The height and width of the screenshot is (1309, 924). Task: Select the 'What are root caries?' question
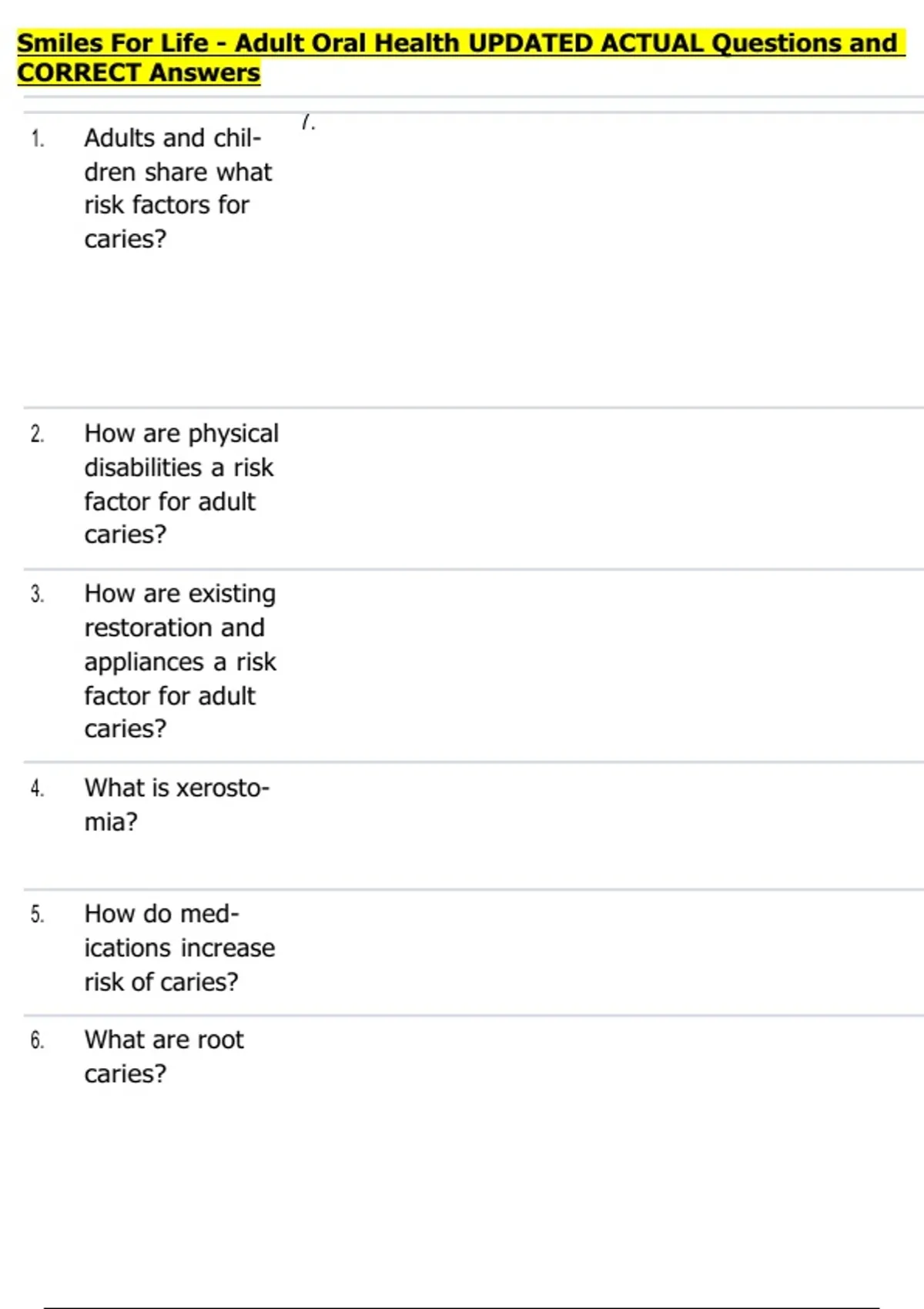[x=164, y=1056]
